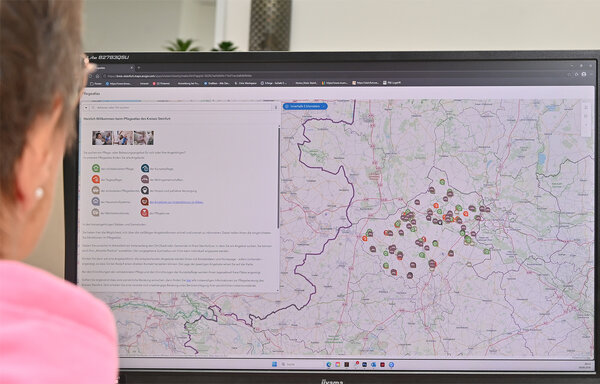Select the westernmost orange map marker
Viewport: 600px width, 384px height.
[x=364, y=238]
